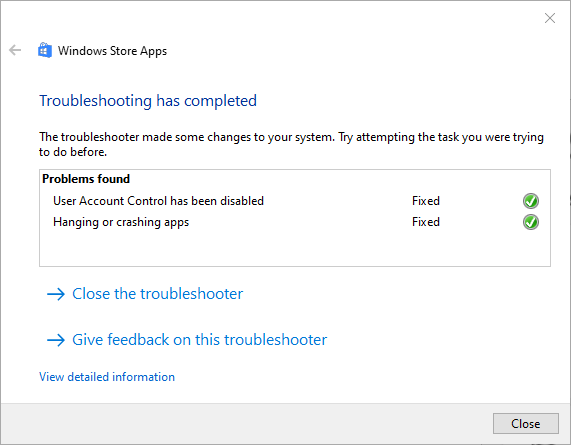Close the dialog with the X icon
The width and height of the screenshot is (571, 445).
click(x=550, y=18)
